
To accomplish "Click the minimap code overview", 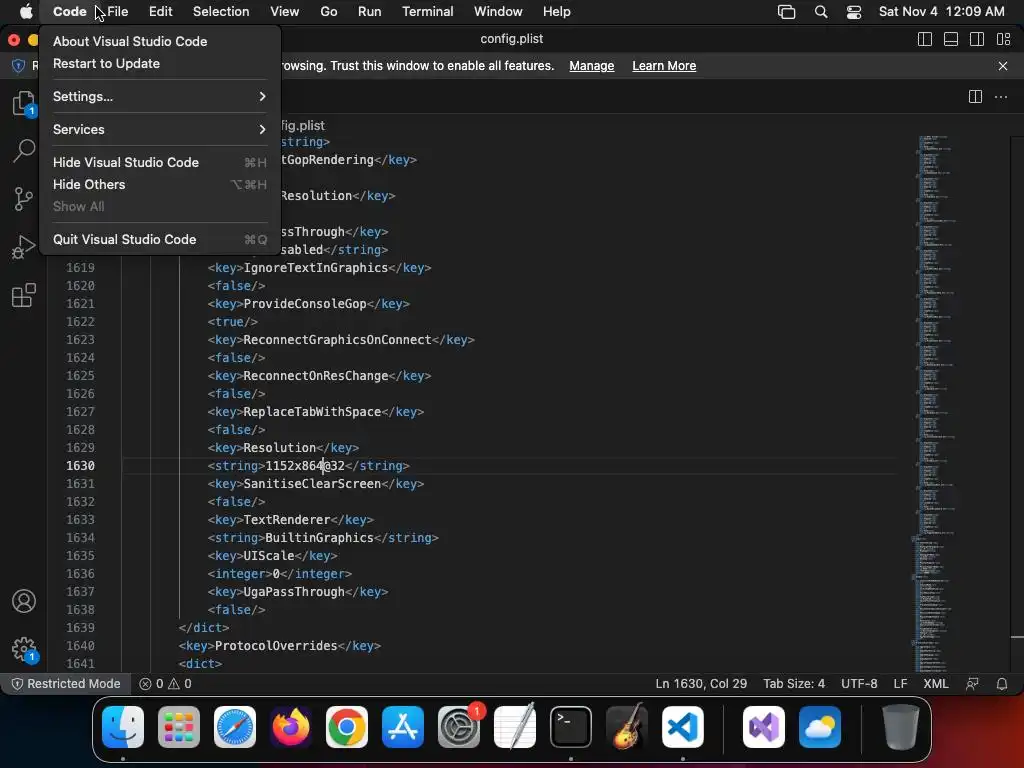I will pos(936,404).
